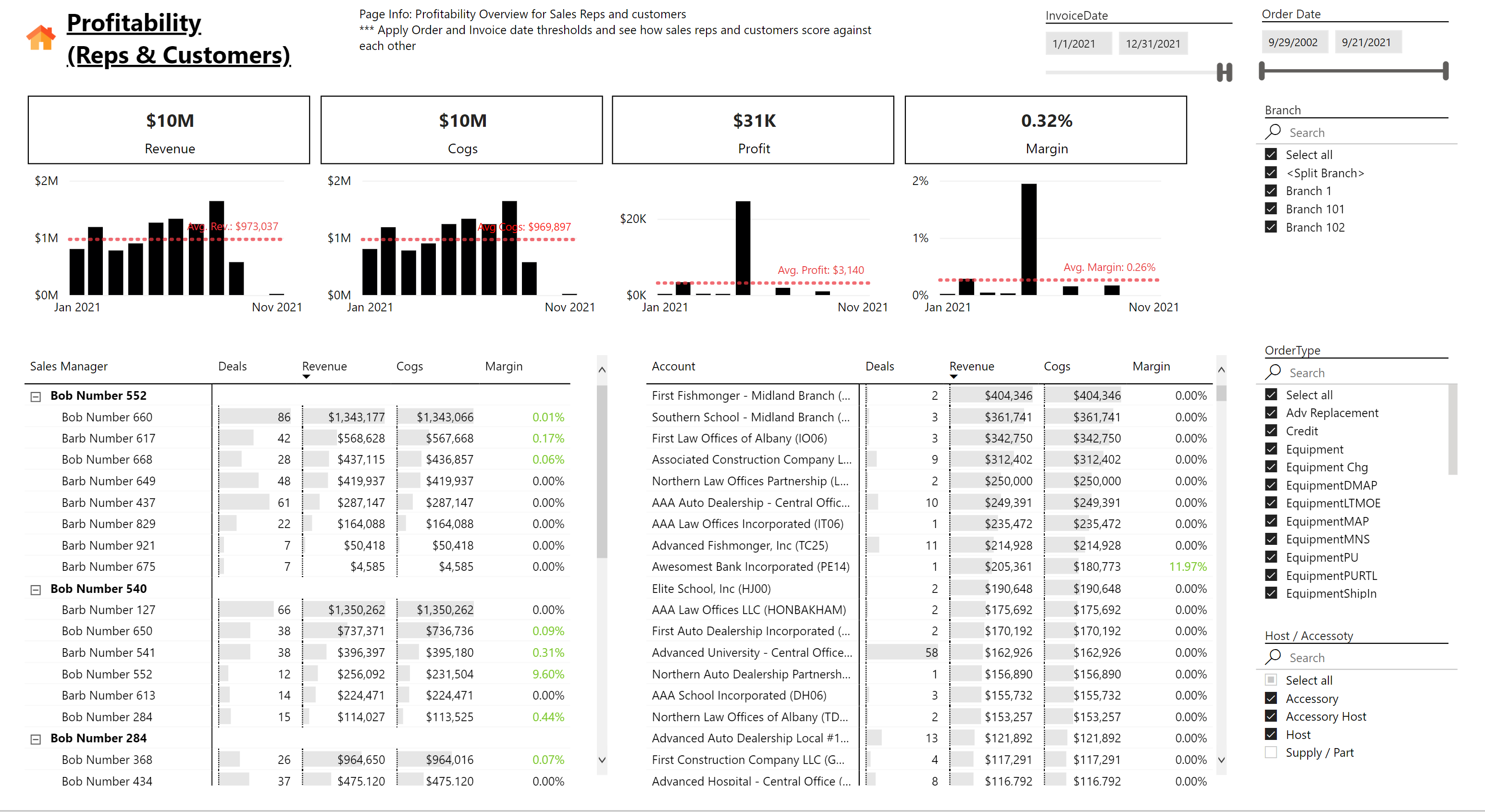The image size is (1485, 812).
Task: Click tallest bar in the Margin chart
Action: coord(1028,239)
